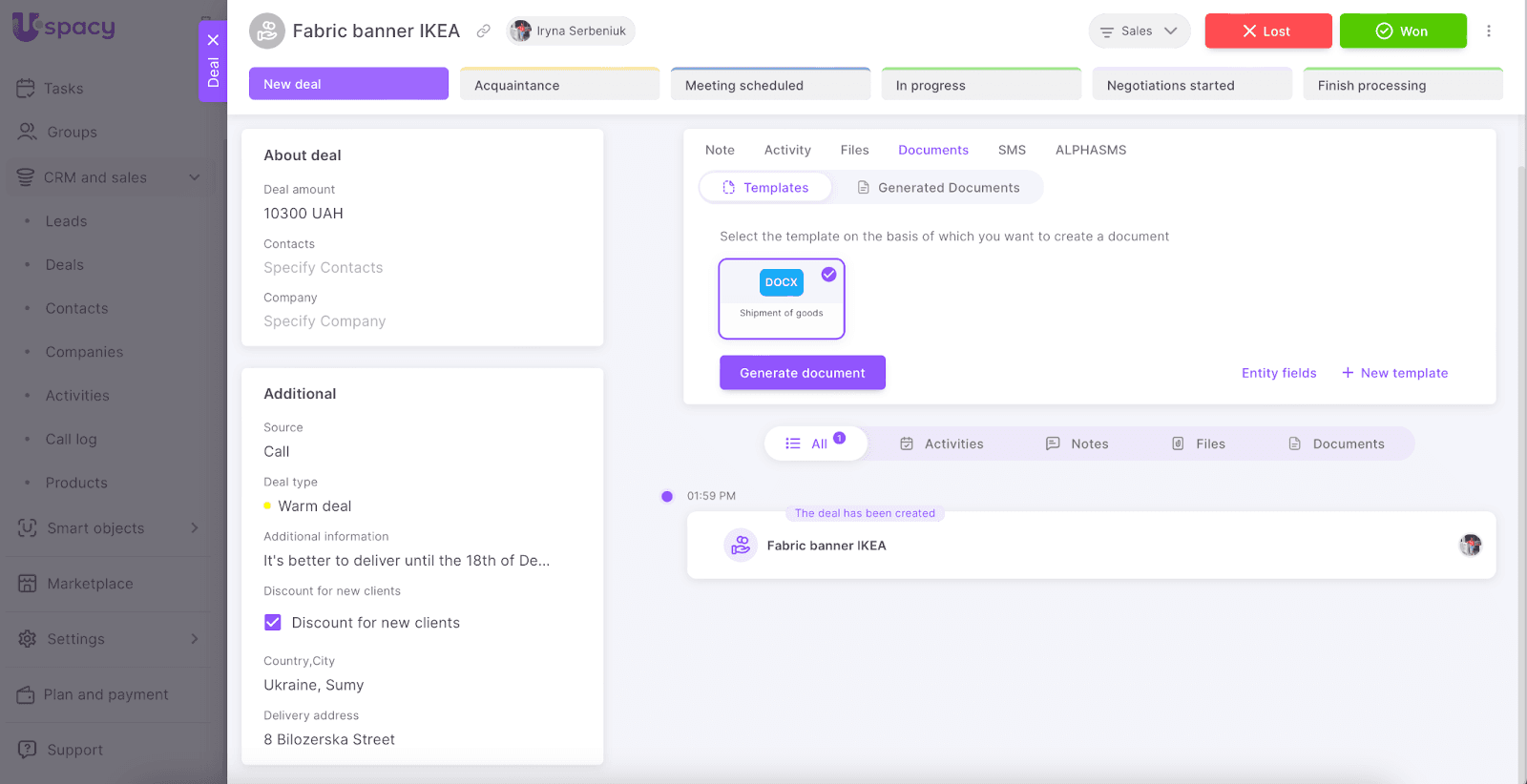Screen dimensions: 1527x784
Task: Click the New template link
Action: coord(1394,373)
